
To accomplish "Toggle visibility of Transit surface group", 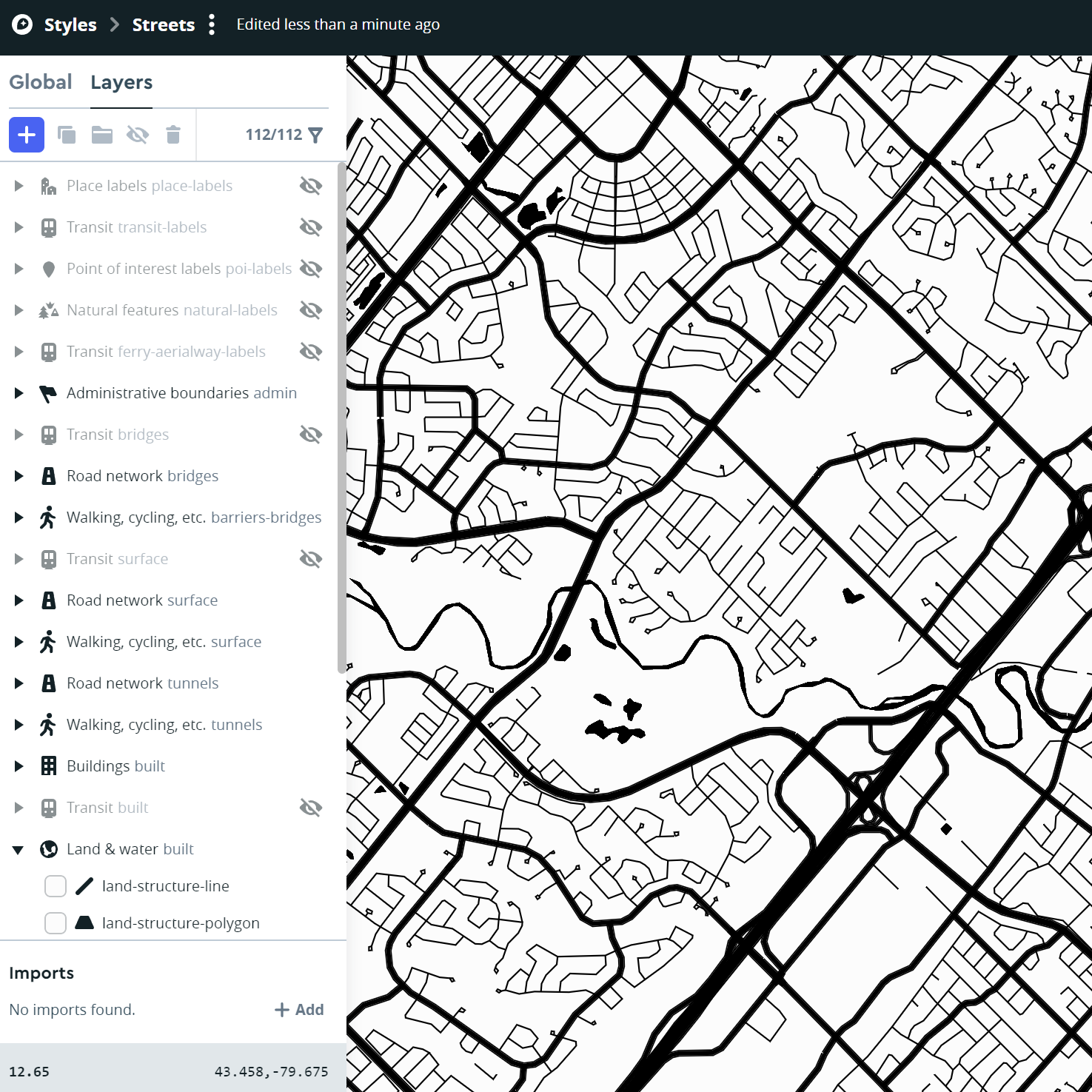I will [x=311, y=559].
